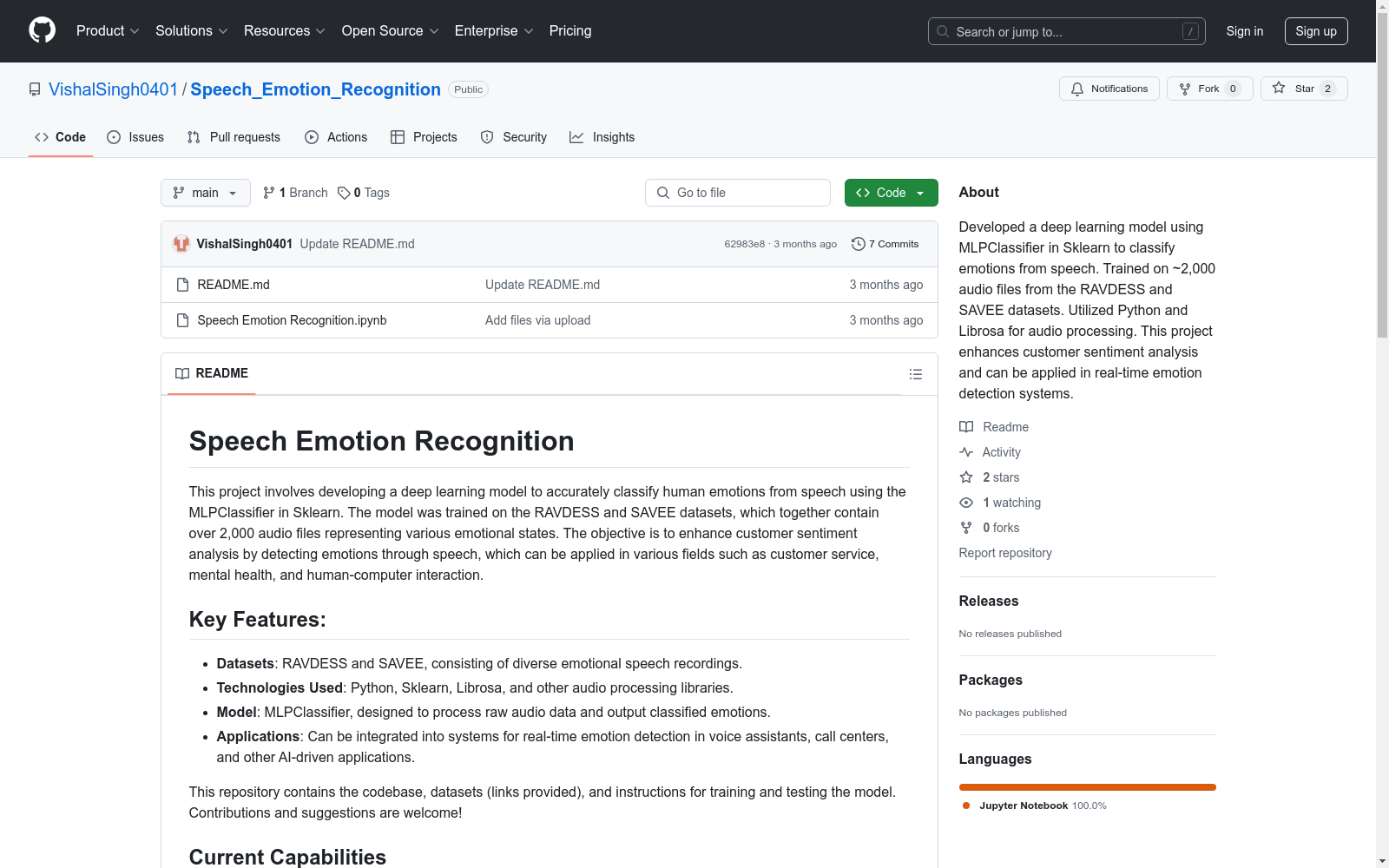Screen dimensions: 1389x868
Task: Click the Sign in link
Action: [1245, 31]
